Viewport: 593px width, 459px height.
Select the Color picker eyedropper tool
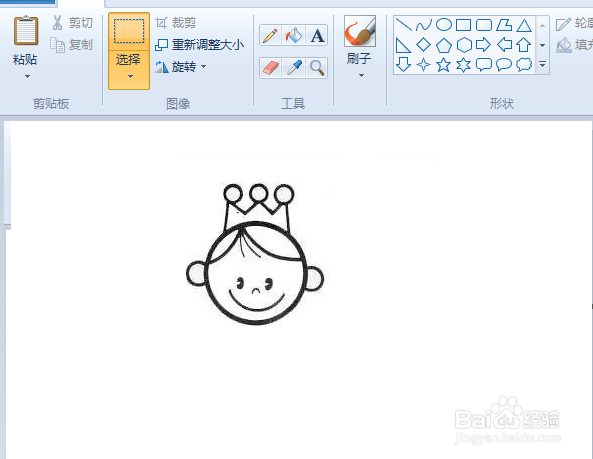[x=293, y=68]
